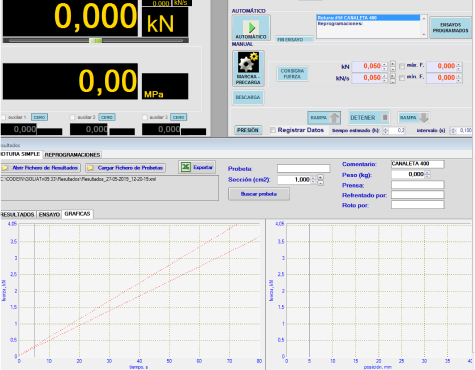Image resolution: width=475 pixels, height=370 pixels.
Task: Click the PRESIÓN button
Action: [x=248, y=130]
